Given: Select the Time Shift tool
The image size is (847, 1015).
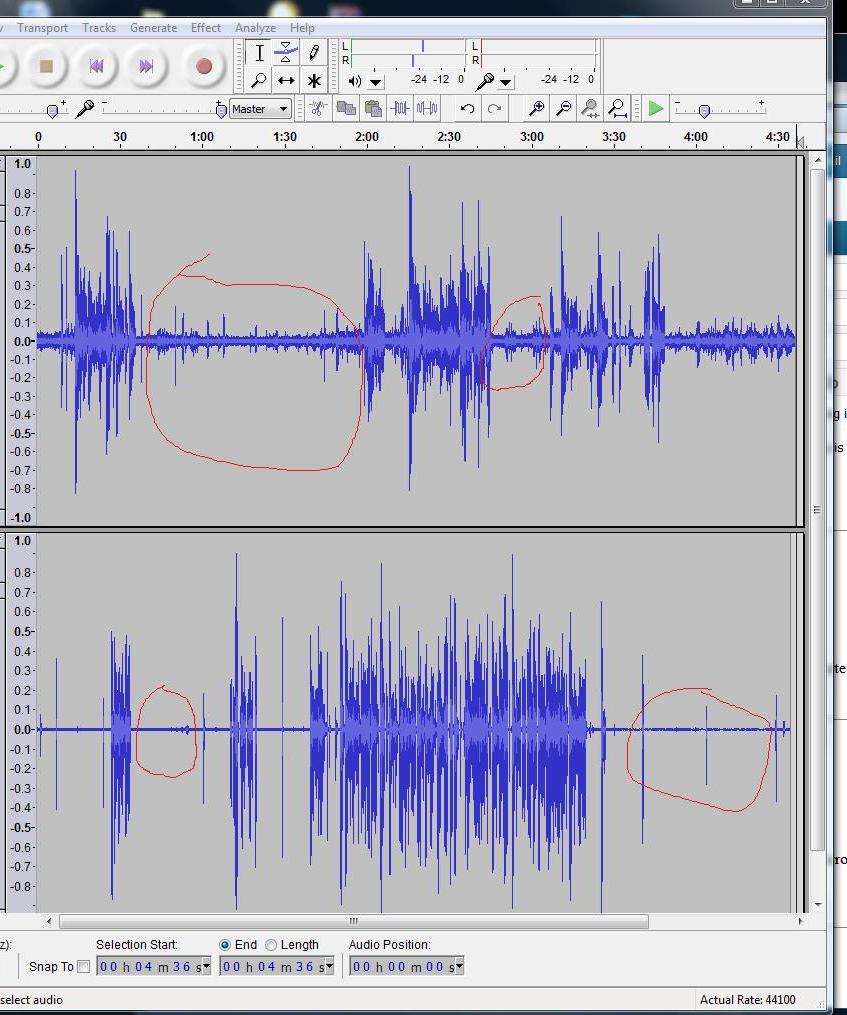Looking at the screenshot, I should [x=286, y=80].
